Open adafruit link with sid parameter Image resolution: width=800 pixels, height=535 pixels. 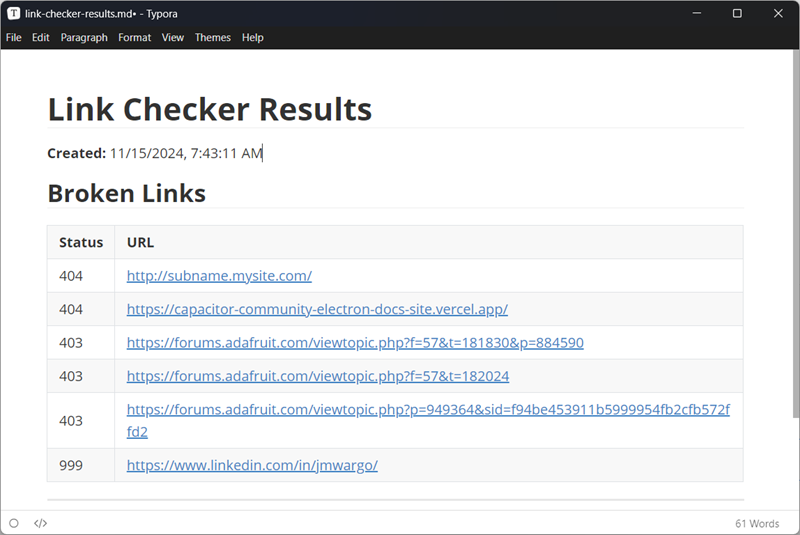[x=428, y=421]
